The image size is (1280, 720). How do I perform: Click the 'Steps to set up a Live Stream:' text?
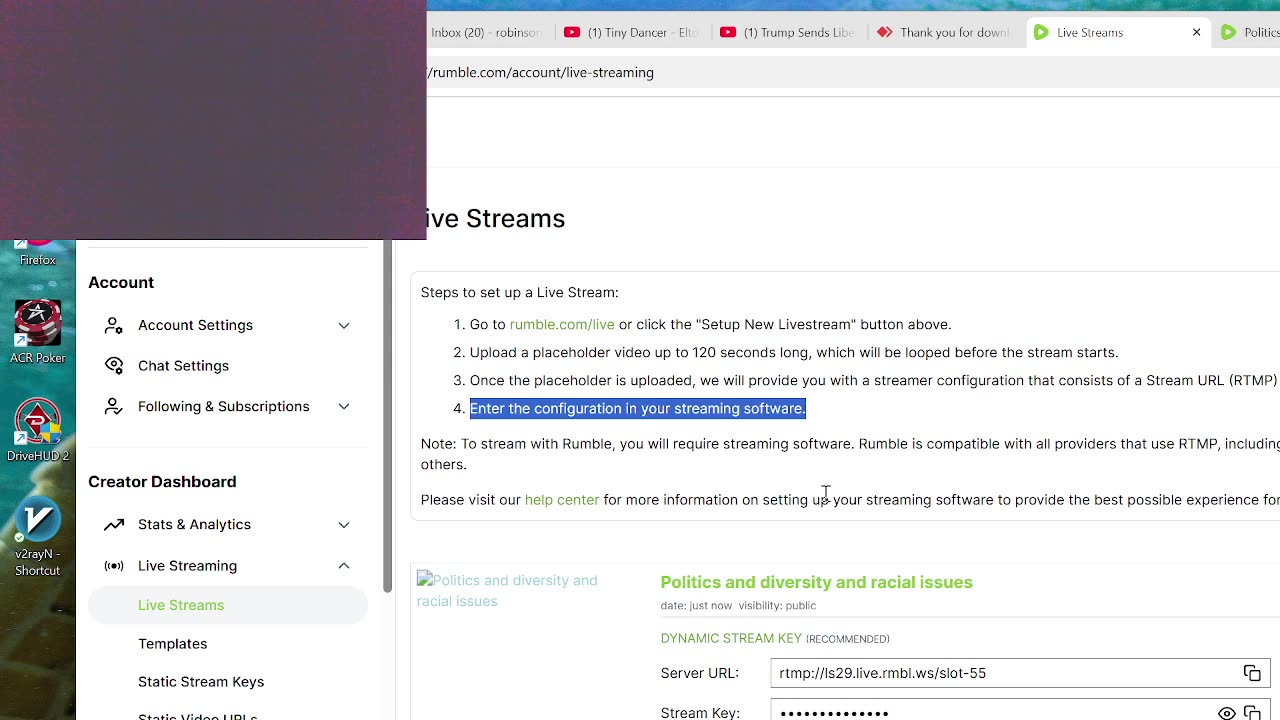pyautogui.click(x=519, y=292)
